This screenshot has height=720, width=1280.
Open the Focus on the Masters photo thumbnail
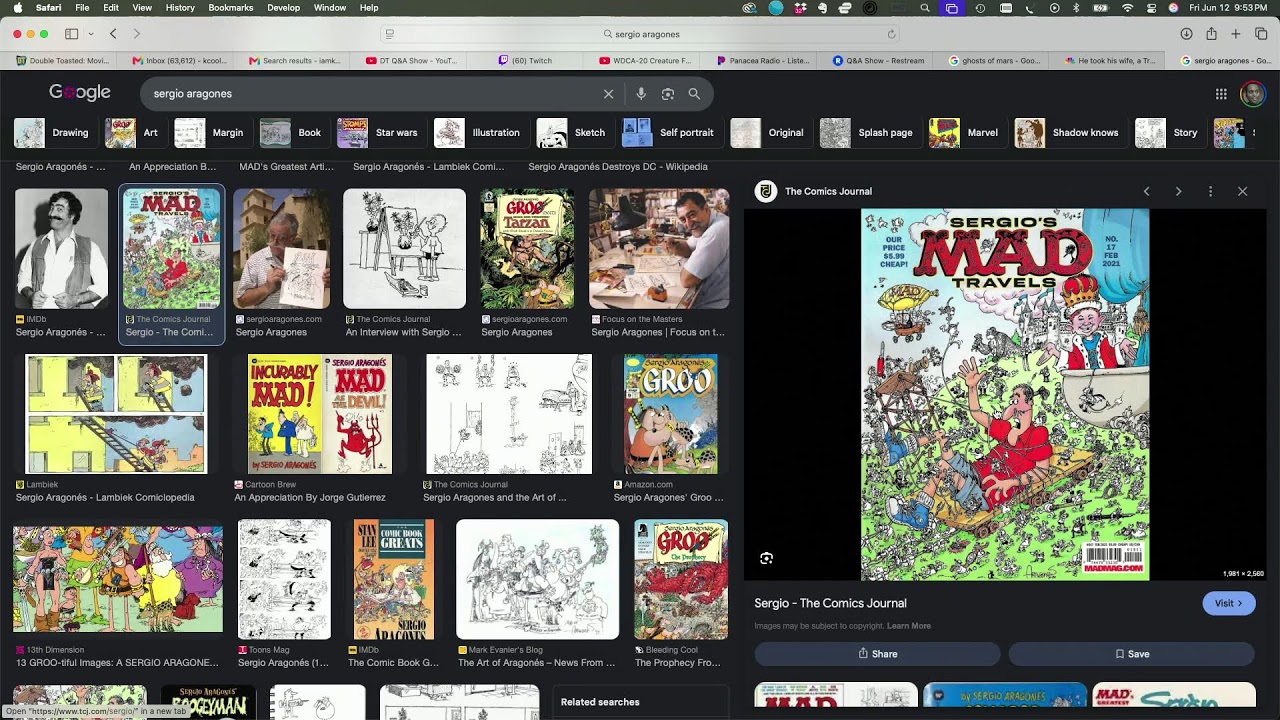[x=659, y=248]
